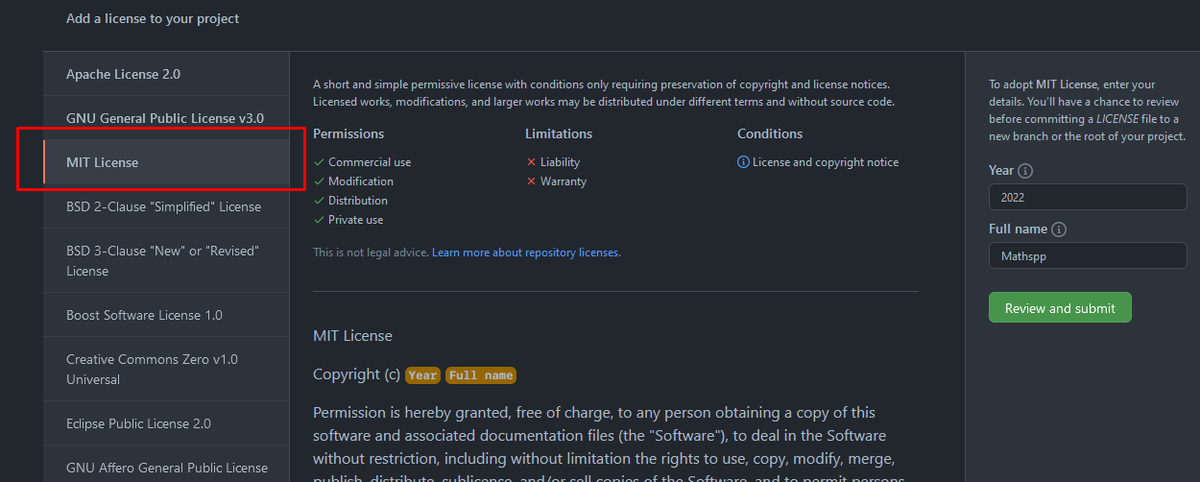Click the Limitations heading

[559, 134]
